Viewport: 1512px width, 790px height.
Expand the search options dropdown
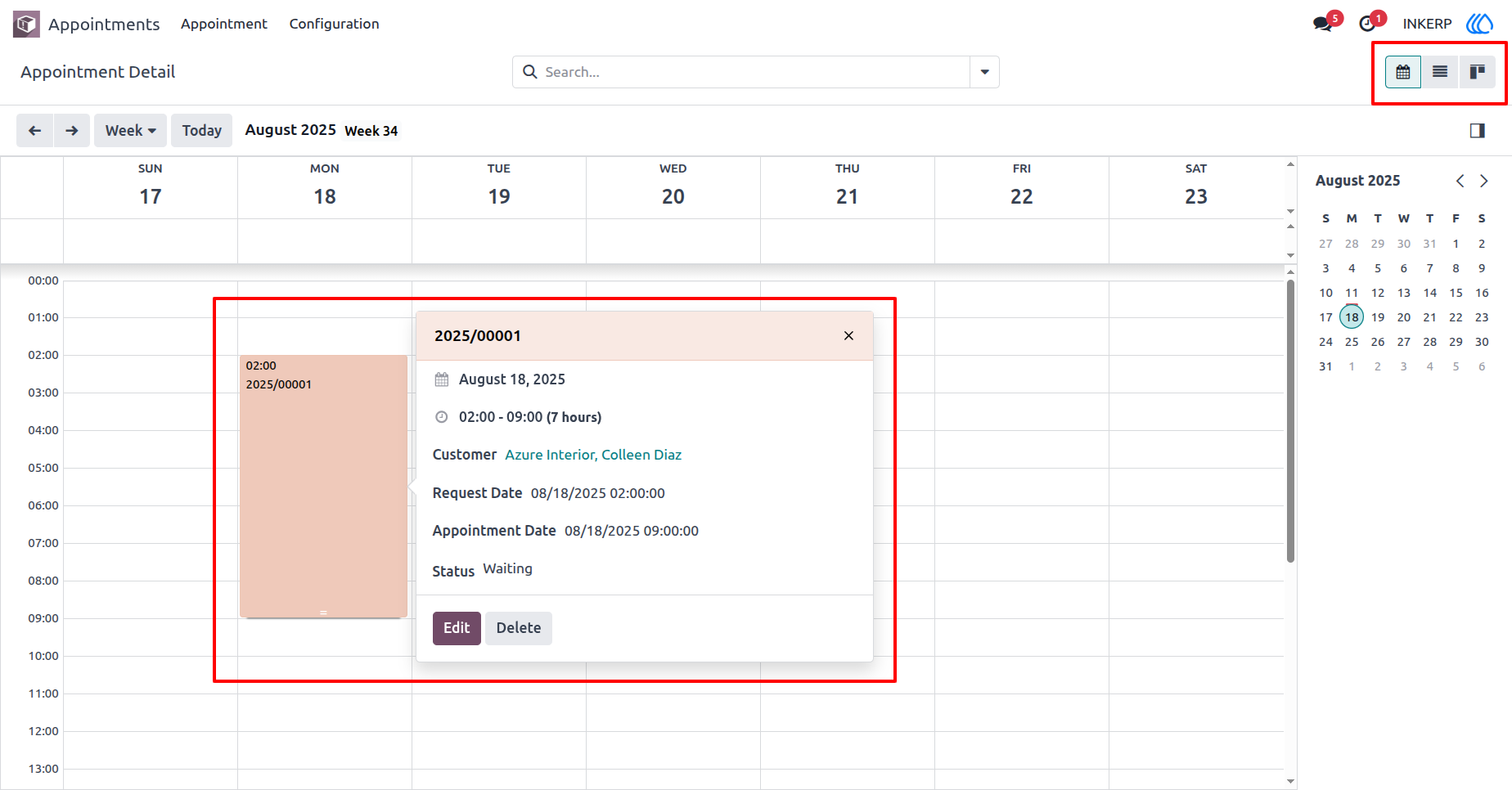[x=984, y=72]
